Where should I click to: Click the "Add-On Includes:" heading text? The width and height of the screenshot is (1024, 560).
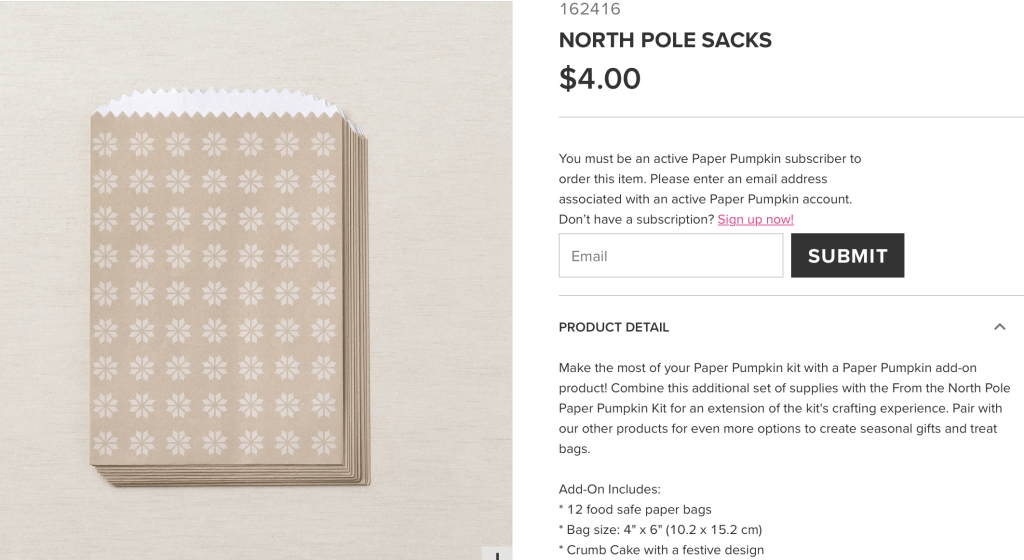coord(609,489)
